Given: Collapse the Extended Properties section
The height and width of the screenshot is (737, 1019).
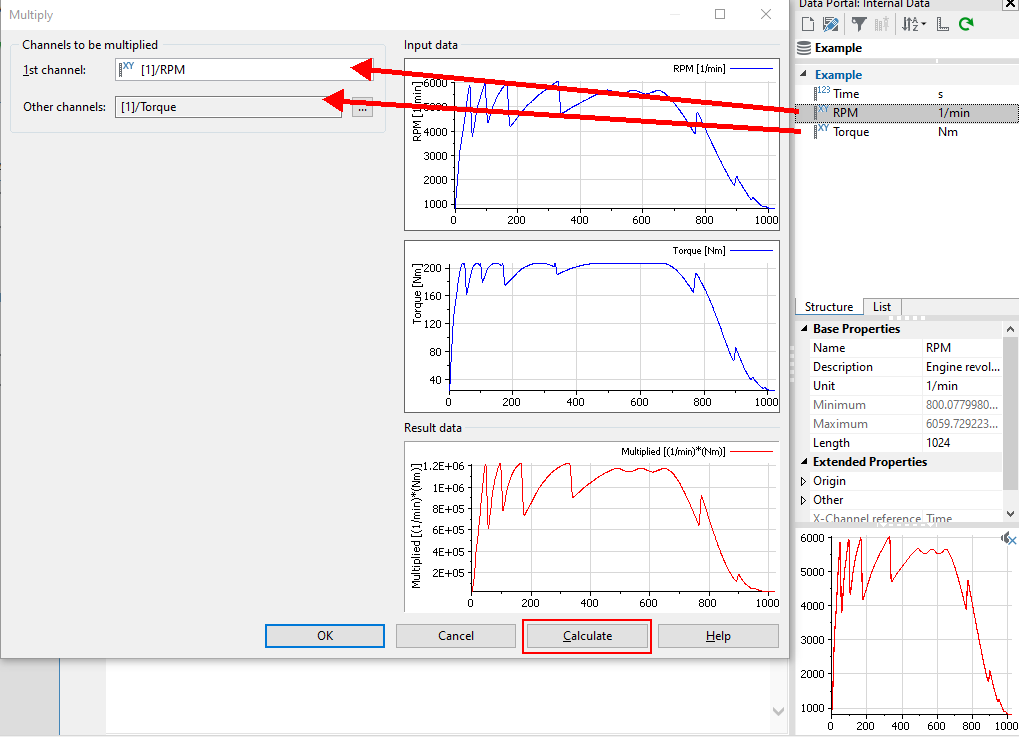Looking at the screenshot, I should coord(804,462).
